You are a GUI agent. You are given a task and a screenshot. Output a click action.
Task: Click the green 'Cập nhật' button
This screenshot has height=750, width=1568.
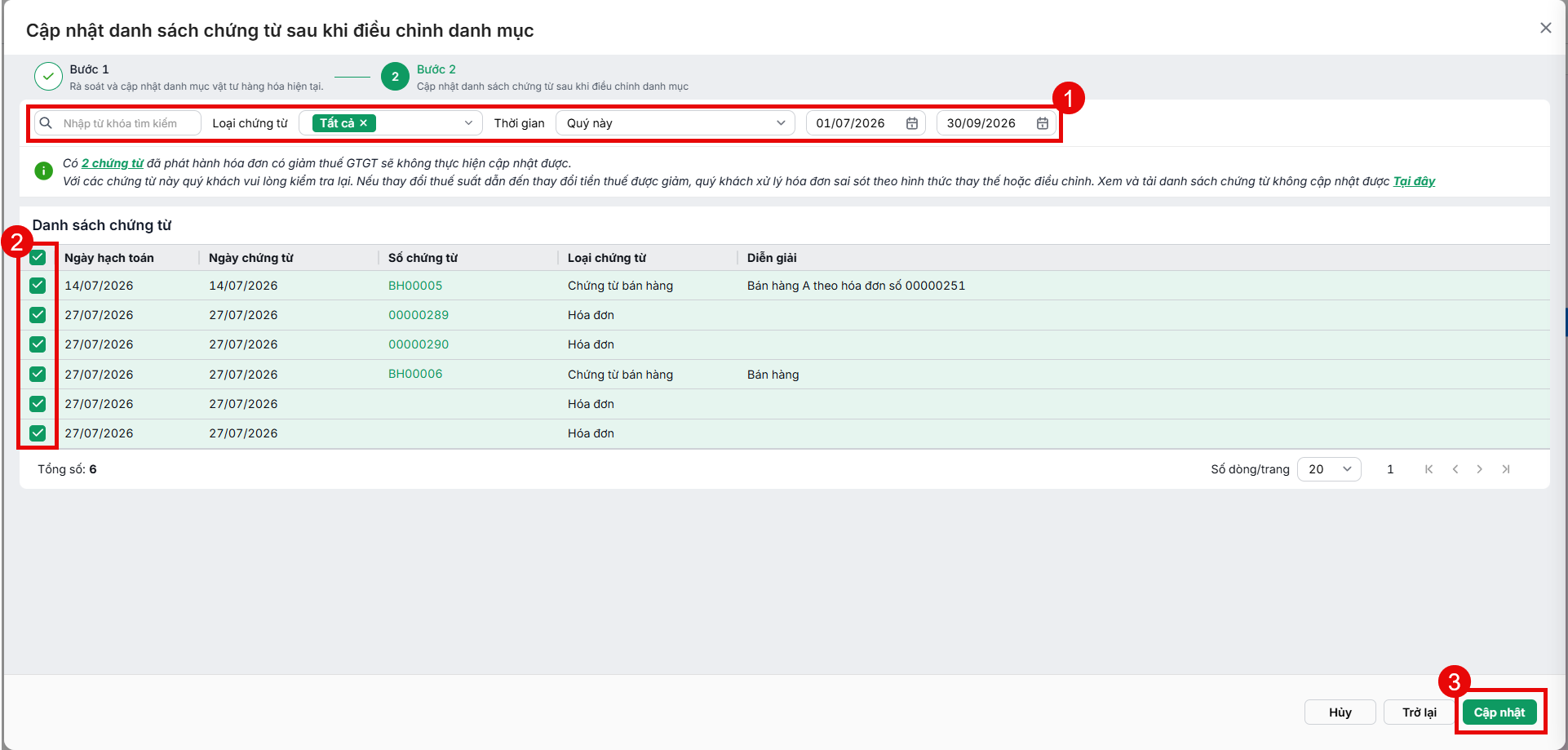[x=1499, y=712]
